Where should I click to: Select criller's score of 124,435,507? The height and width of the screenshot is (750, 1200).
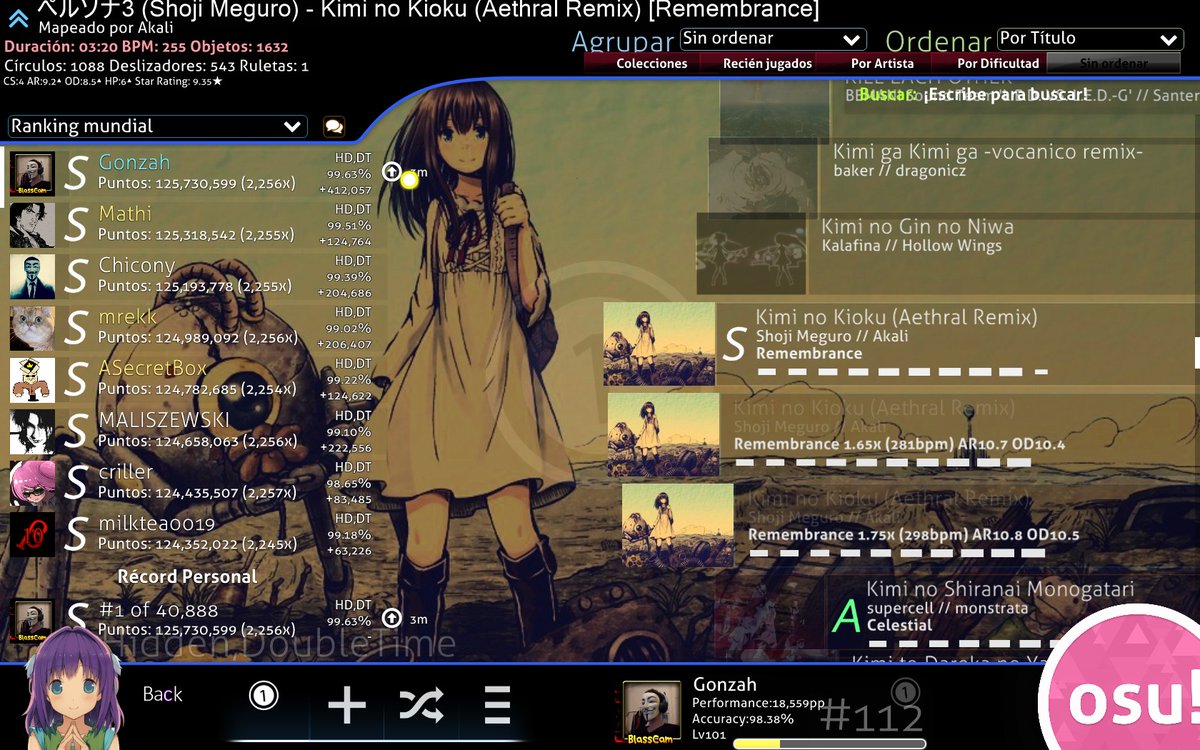click(190, 483)
